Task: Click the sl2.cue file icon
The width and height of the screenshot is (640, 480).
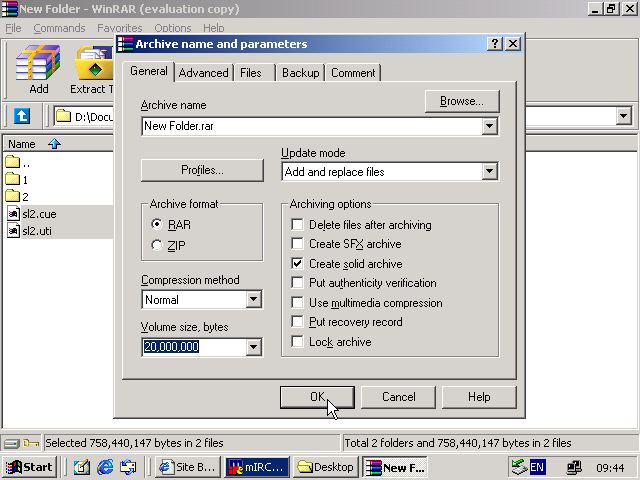Action: (x=13, y=213)
